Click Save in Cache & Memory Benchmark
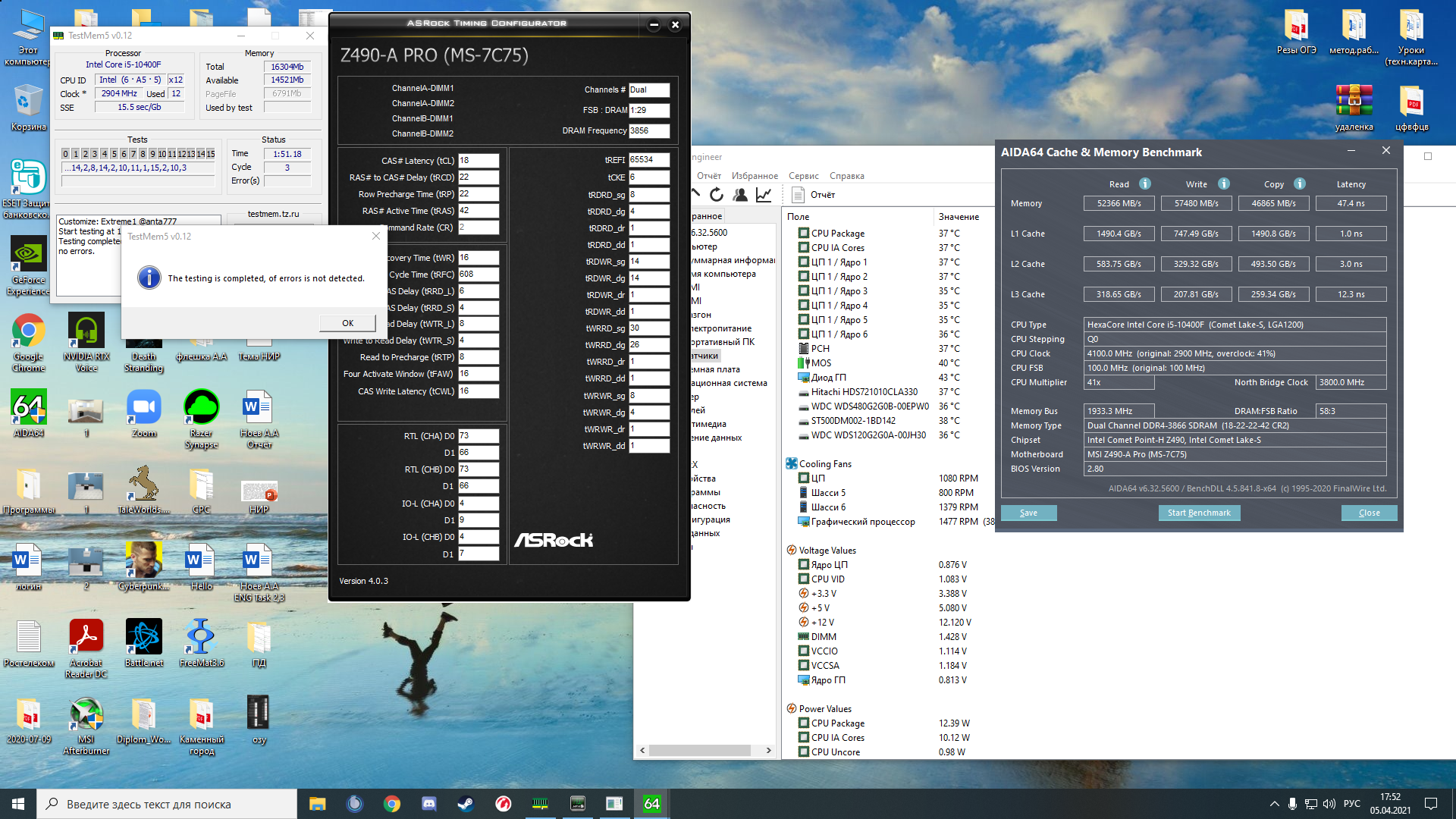1456x819 pixels. click(x=1028, y=513)
